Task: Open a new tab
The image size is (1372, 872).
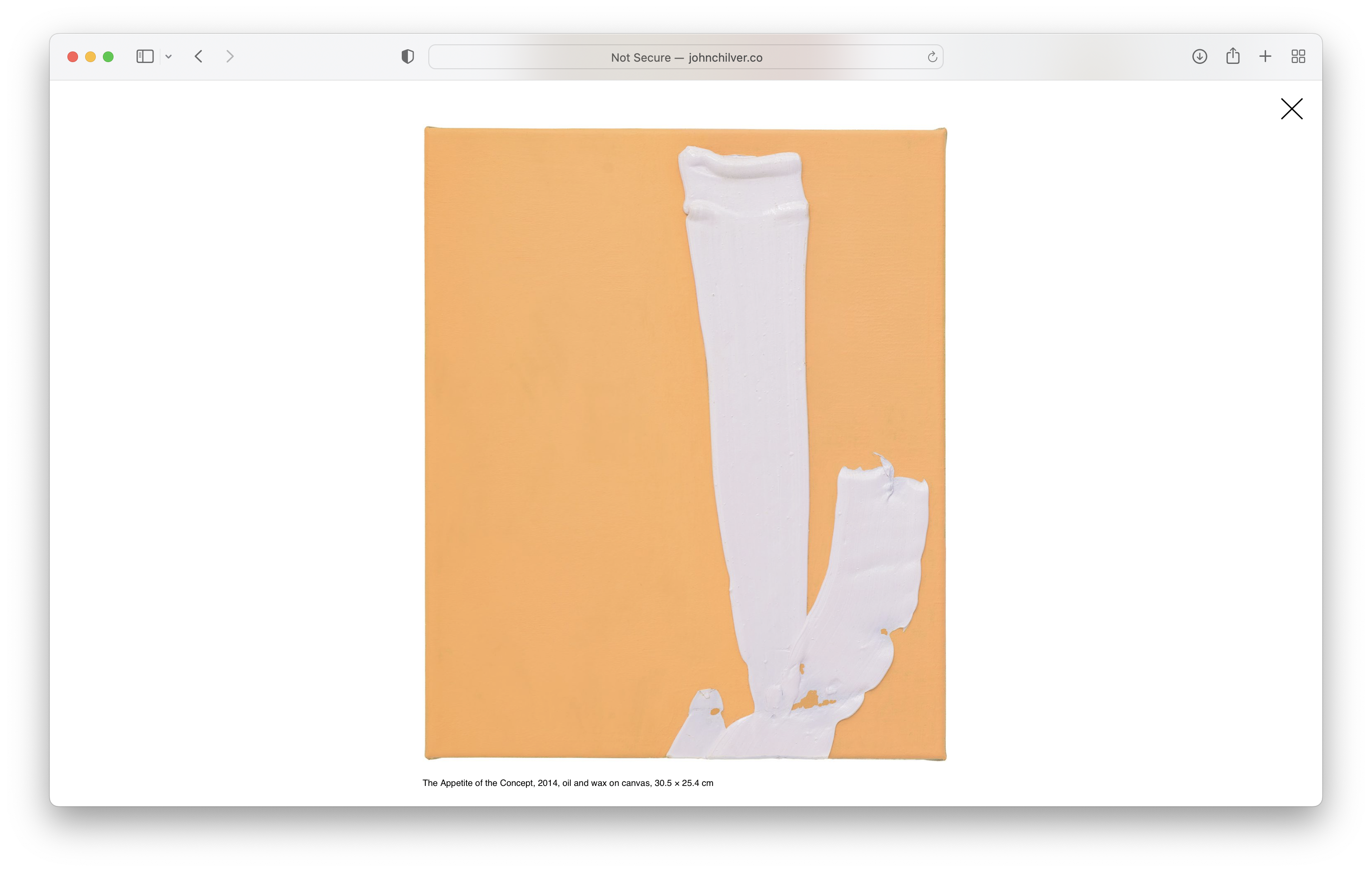Action: tap(1265, 56)
